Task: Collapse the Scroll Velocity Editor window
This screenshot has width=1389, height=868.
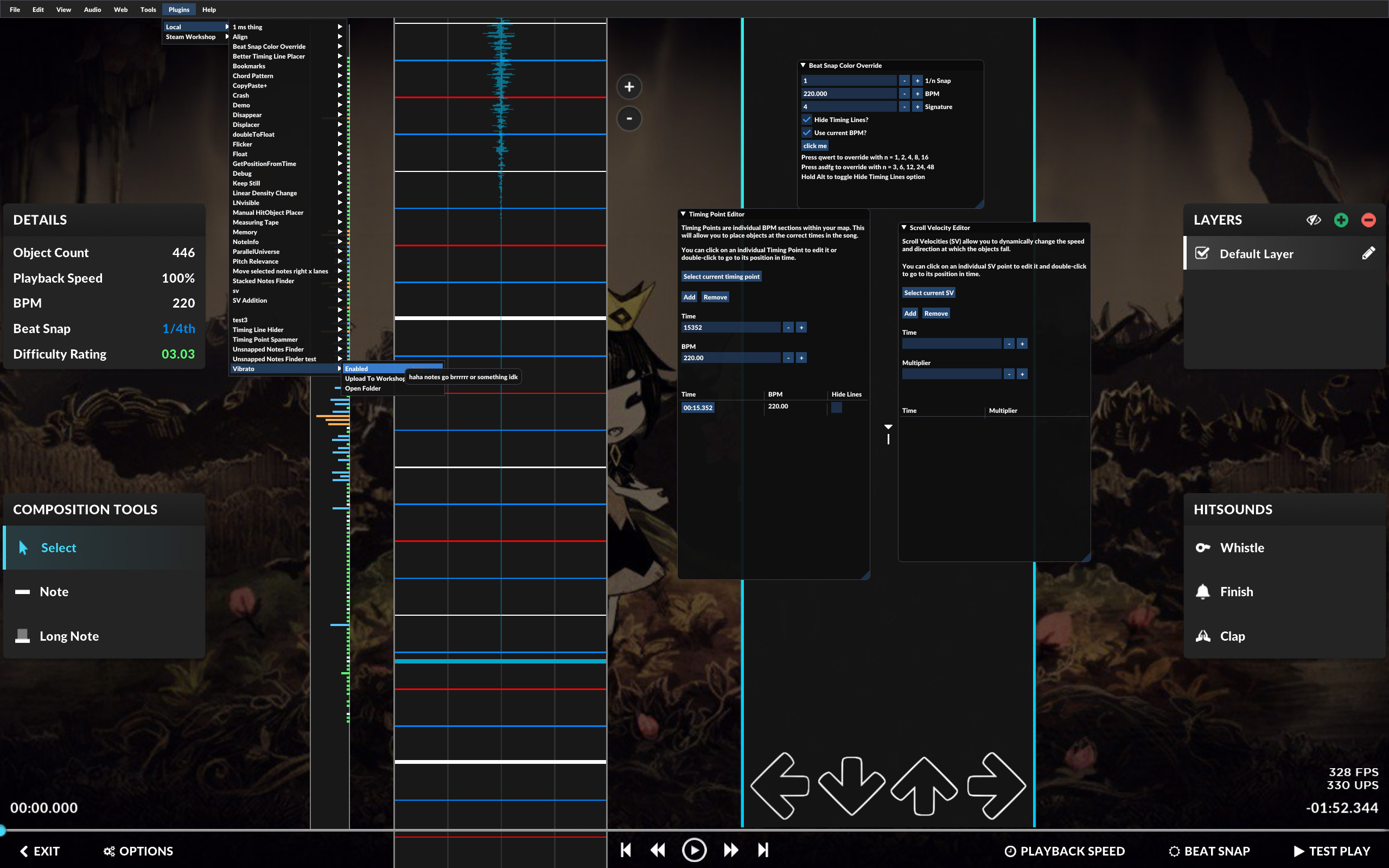Action: 904,228
